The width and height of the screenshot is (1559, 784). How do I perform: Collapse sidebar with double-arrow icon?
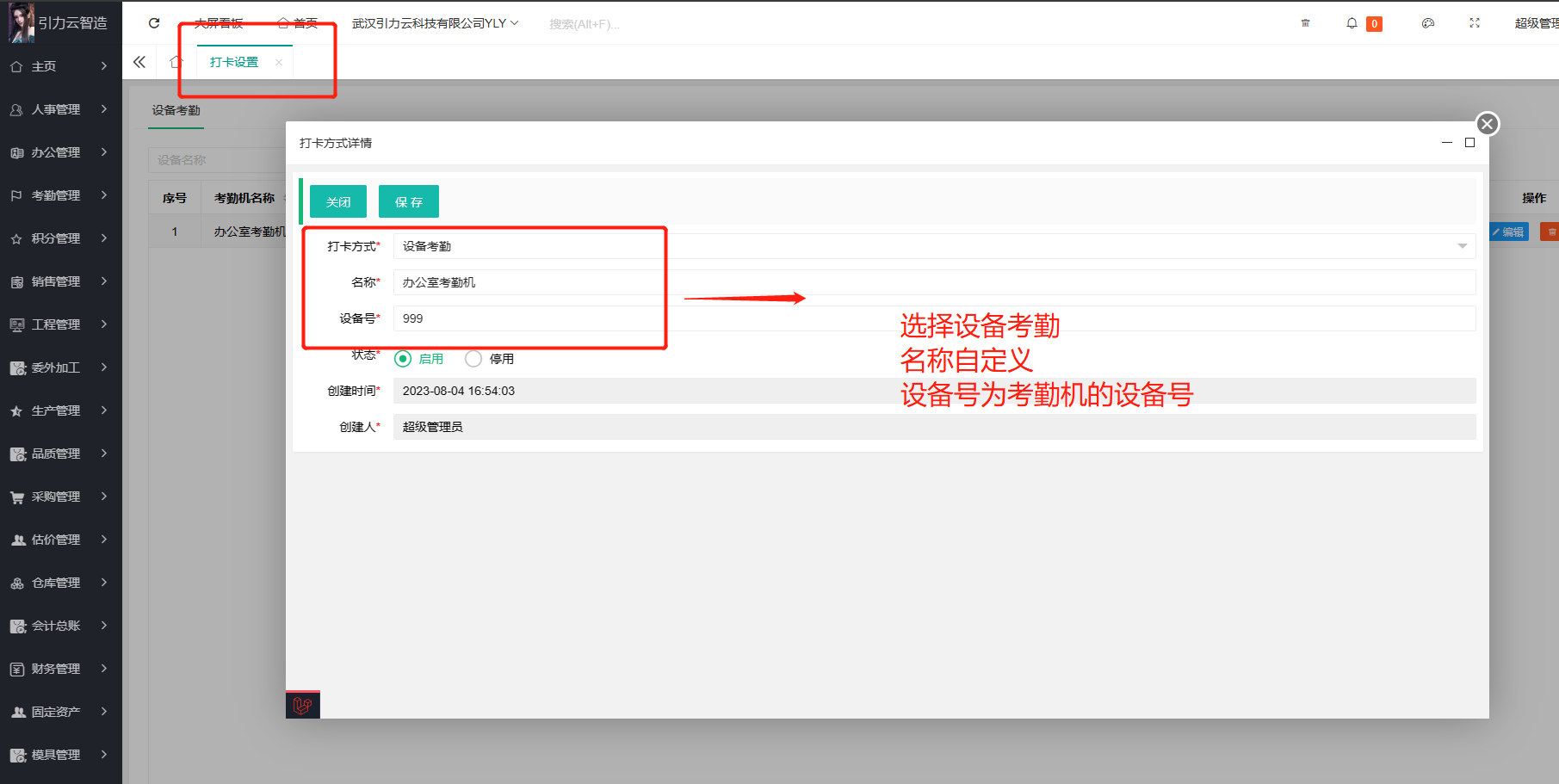139,62
